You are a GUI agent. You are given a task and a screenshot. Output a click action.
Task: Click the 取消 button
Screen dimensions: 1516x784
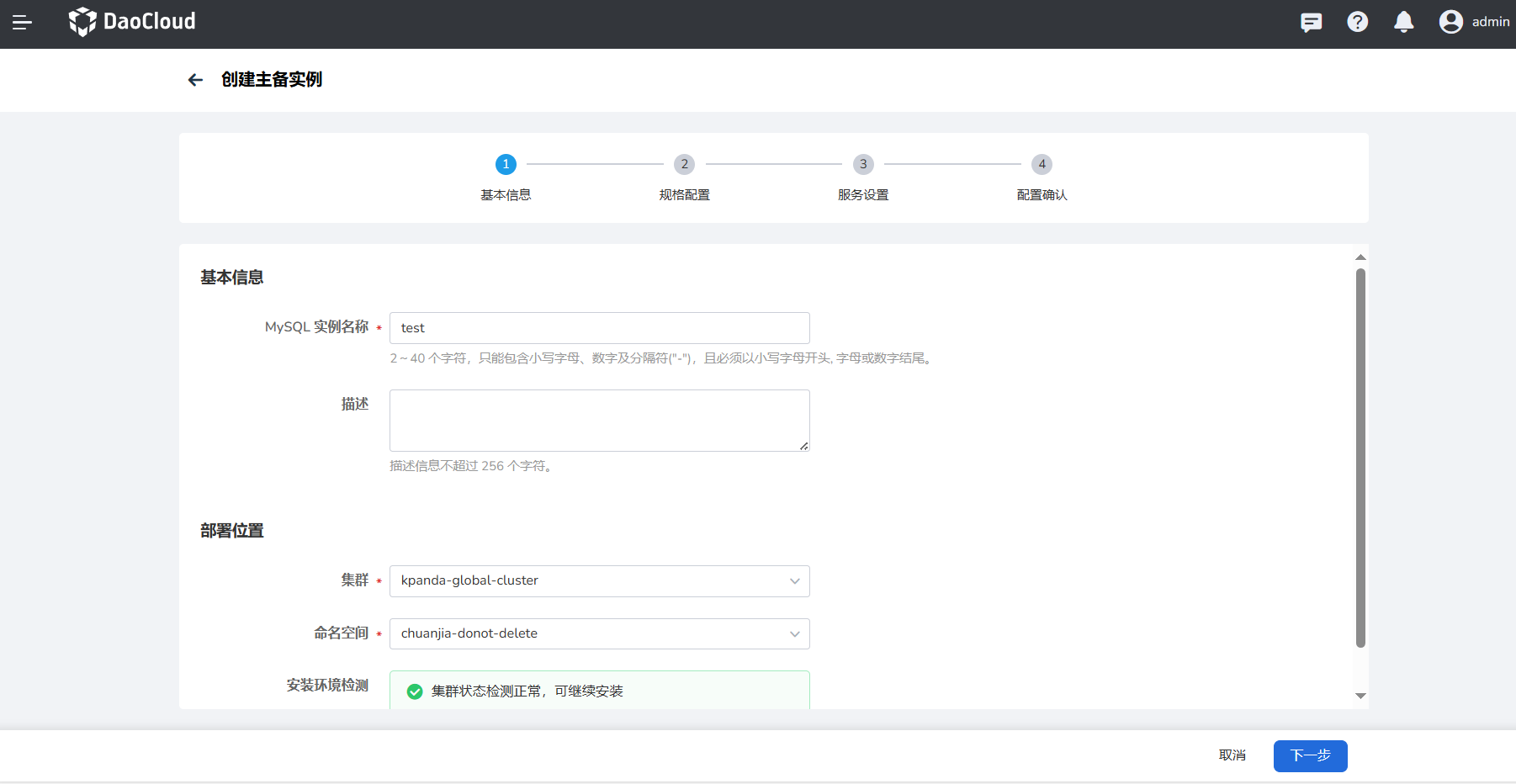(x=1232, y=755)
